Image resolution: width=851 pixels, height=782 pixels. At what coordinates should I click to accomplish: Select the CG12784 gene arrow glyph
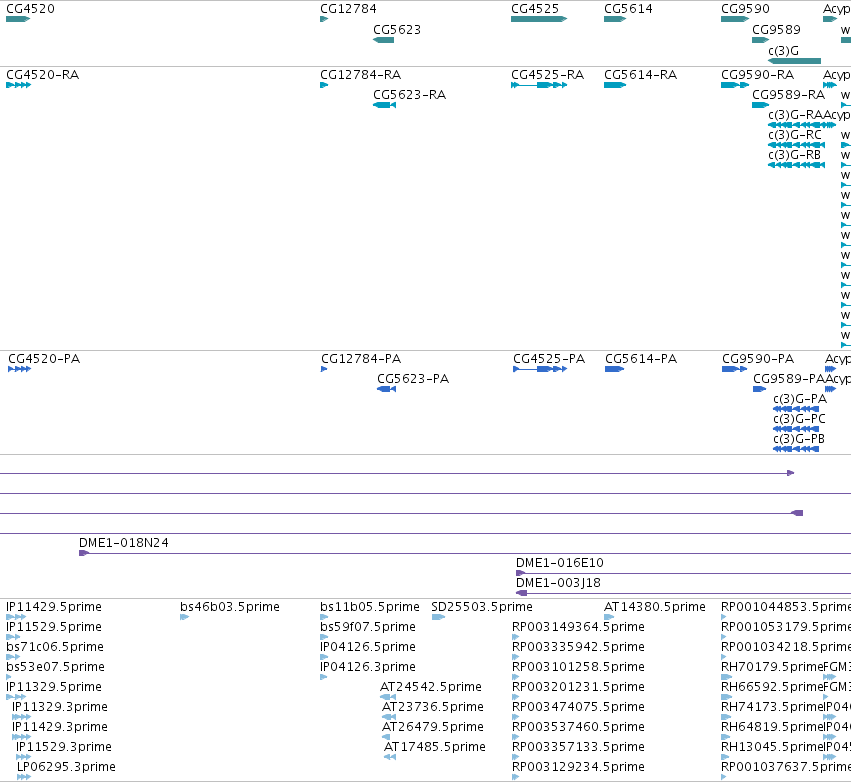pyautogui.click(x=324, y=19)
